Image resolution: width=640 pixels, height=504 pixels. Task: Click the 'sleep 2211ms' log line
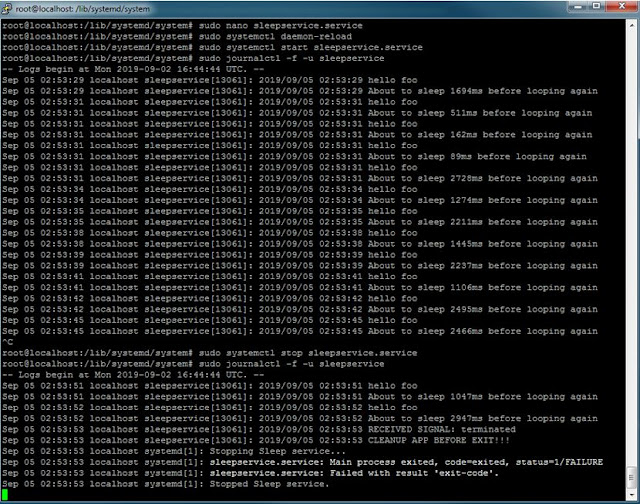click(300, 222)
